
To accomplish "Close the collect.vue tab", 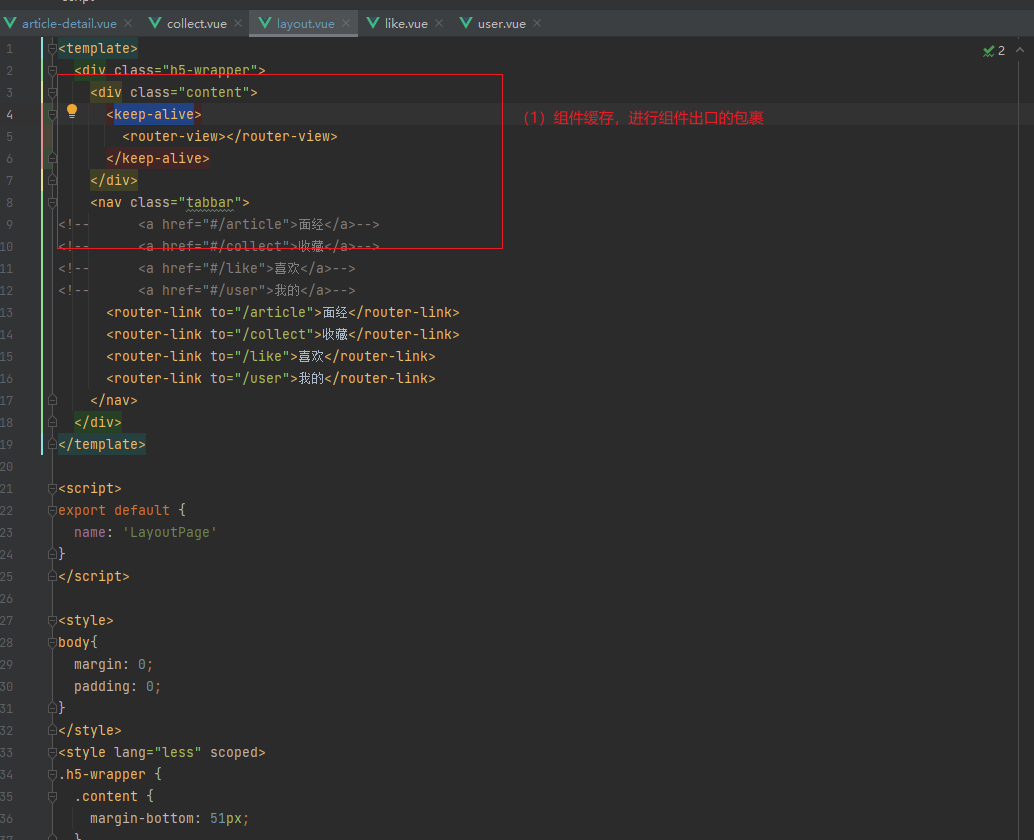I will pos(238,23).
